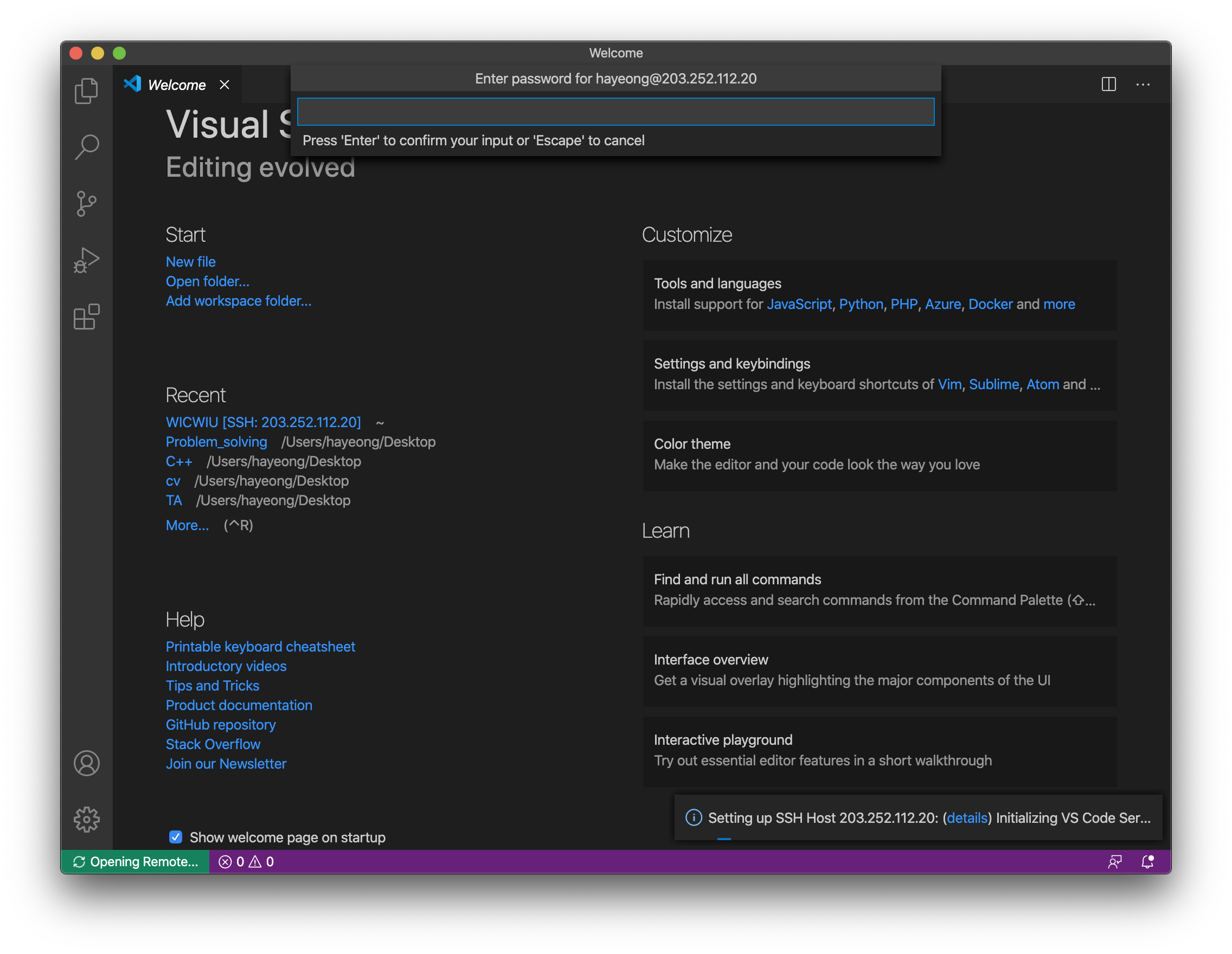Image resolution: width=1232 pixels, height=954 pixels.
Task: Open the Color theme card
Action: click(x=880, y=455)
